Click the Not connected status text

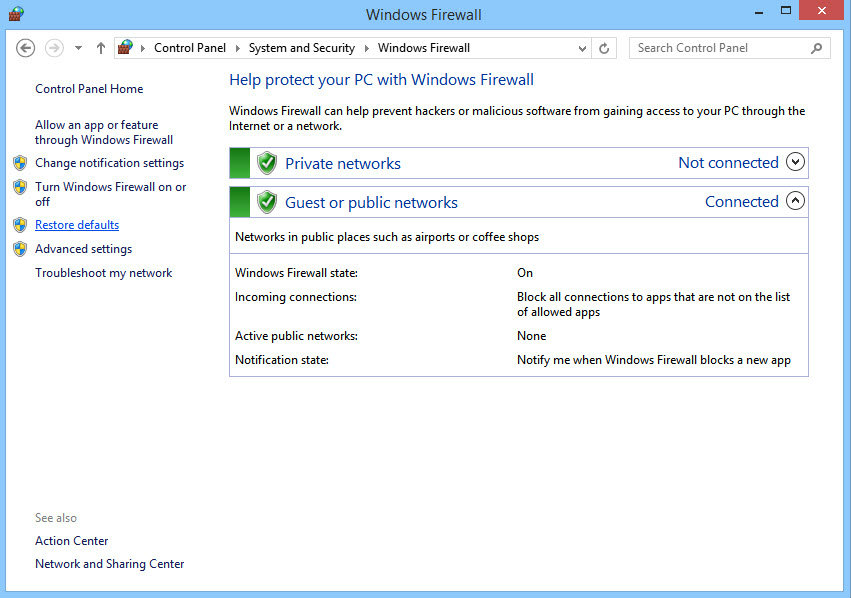(x=728, y=163)
